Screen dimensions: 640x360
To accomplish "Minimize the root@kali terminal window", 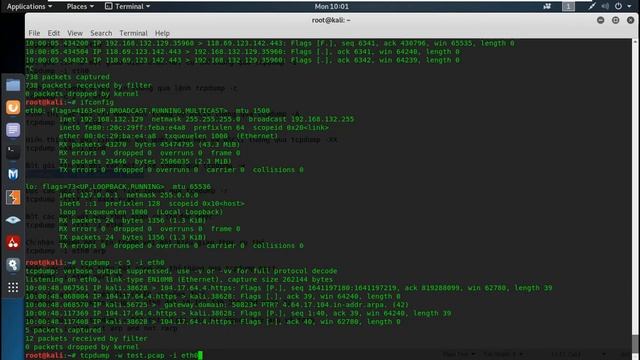I will [x=600, y=20].
